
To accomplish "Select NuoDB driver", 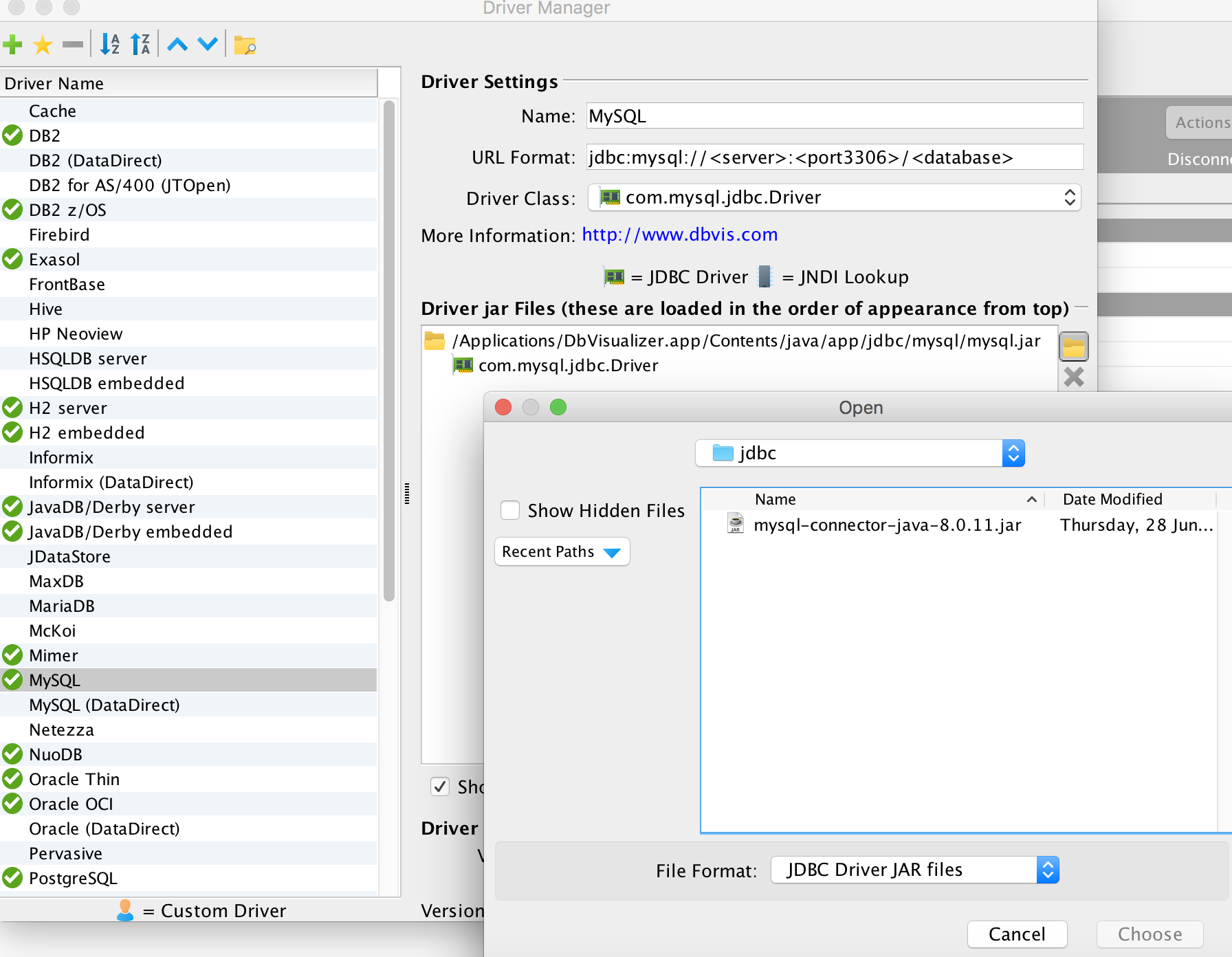I will coord(188,754).
